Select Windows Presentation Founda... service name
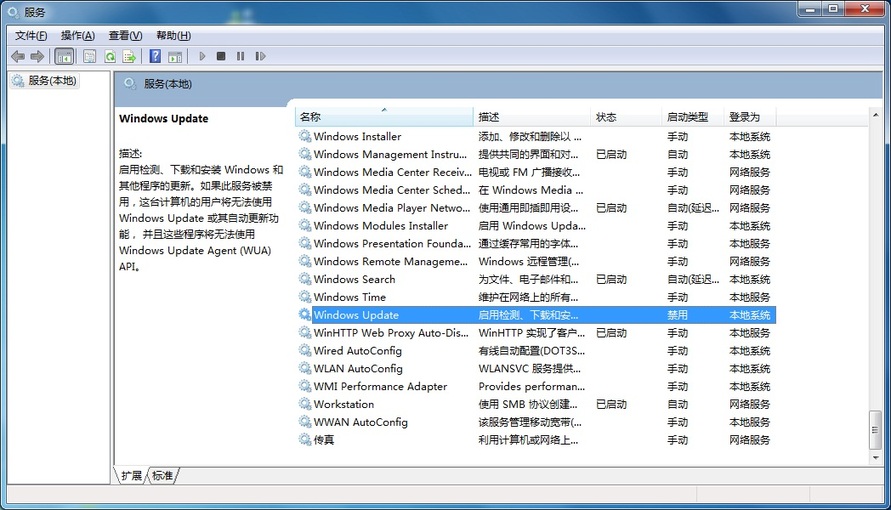Image resolution: width=891 pixels, height=510 pixels. click(392, 243)
